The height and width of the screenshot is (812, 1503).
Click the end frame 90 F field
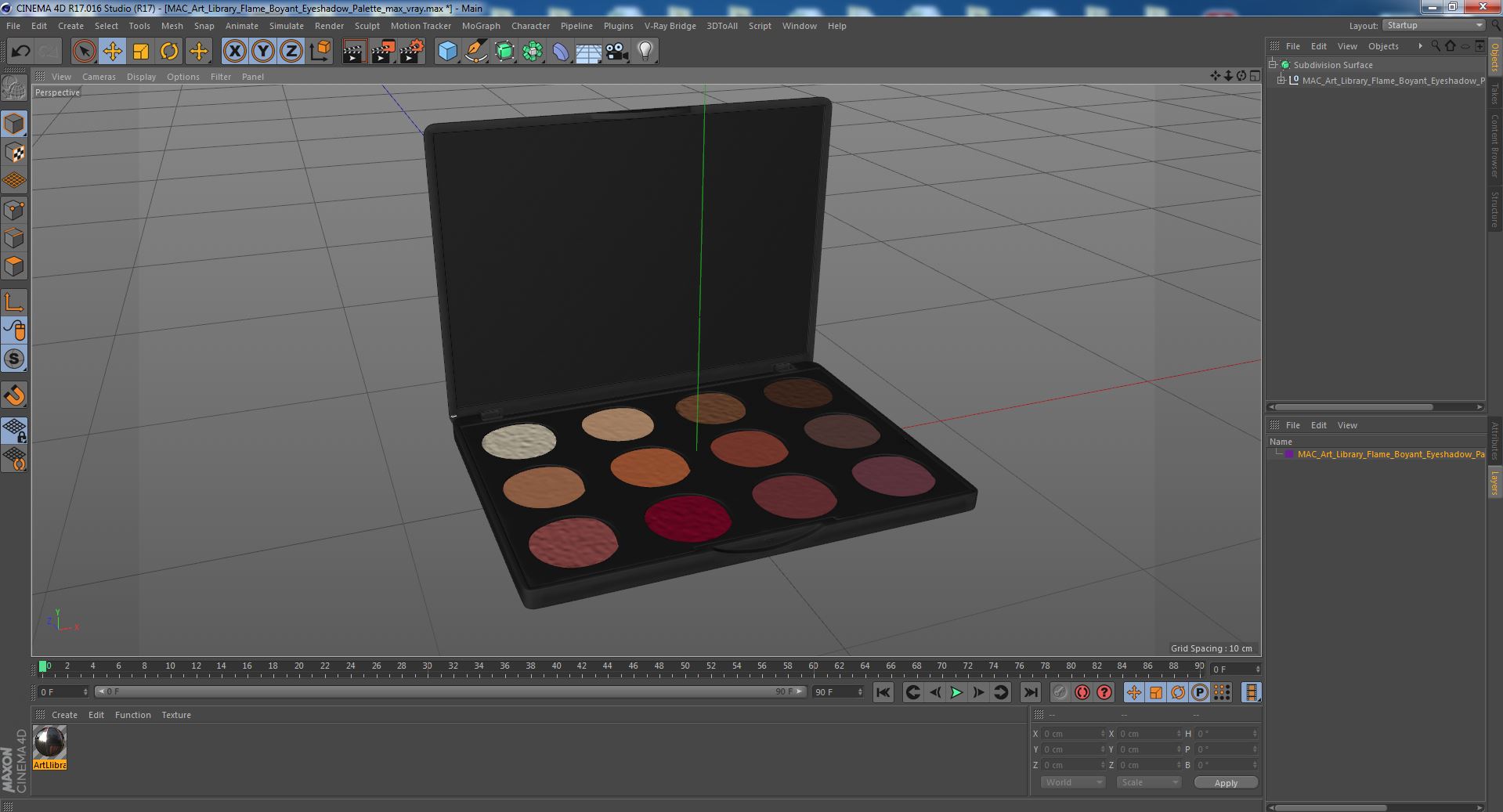tap(838, 692)
